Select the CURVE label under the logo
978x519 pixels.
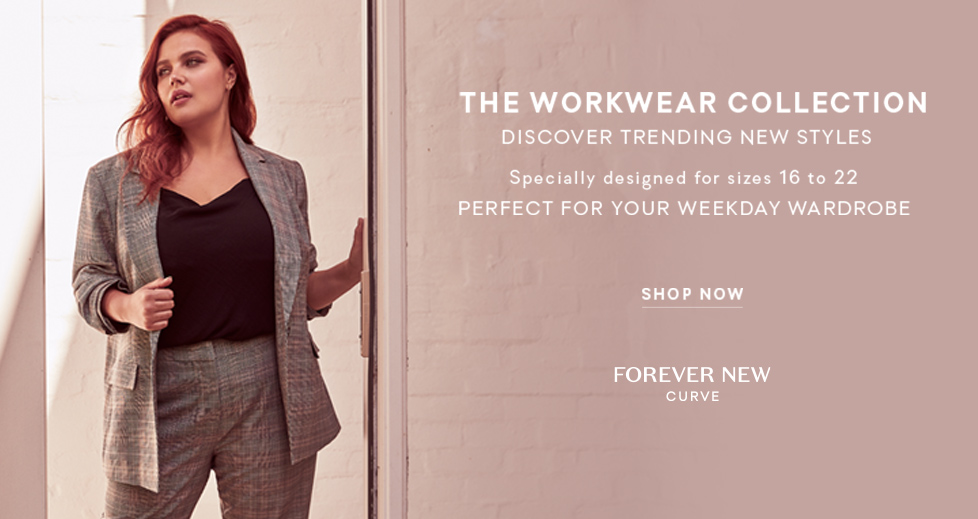pyautogui.click(x=692, y=396)
